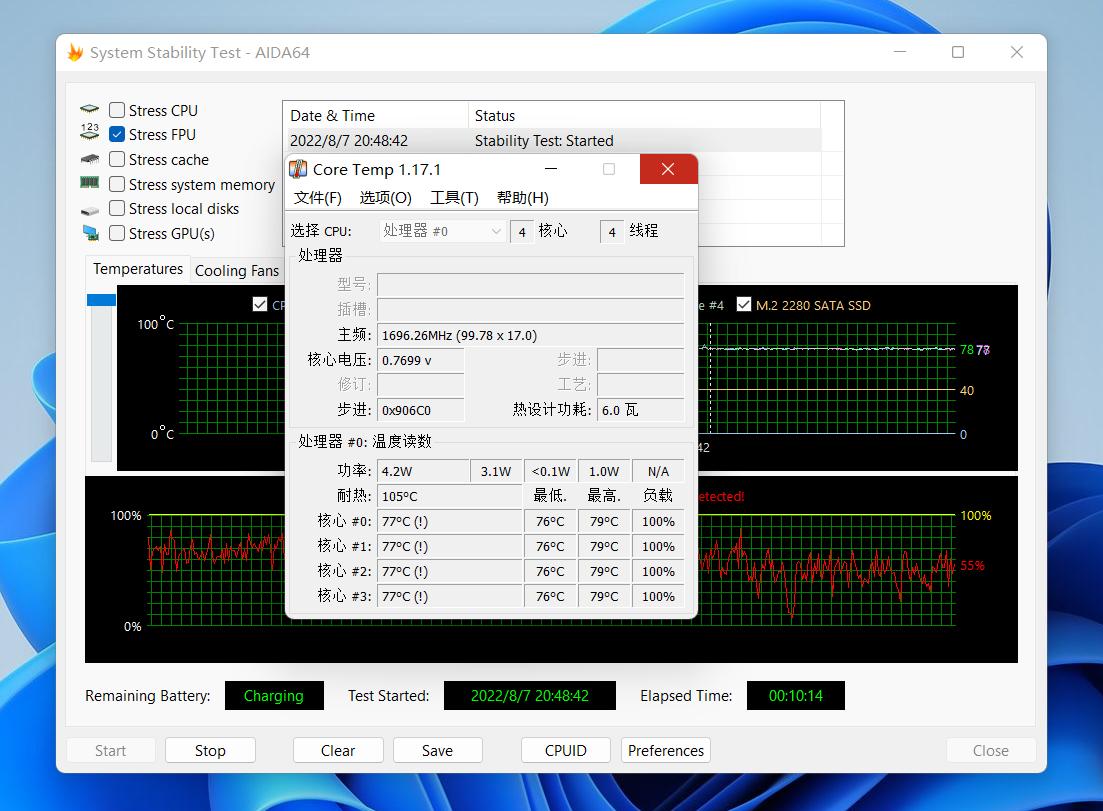The image size is (1103, 811).
Task: Switch to the Cooling Fans tab
Action: 237,270
